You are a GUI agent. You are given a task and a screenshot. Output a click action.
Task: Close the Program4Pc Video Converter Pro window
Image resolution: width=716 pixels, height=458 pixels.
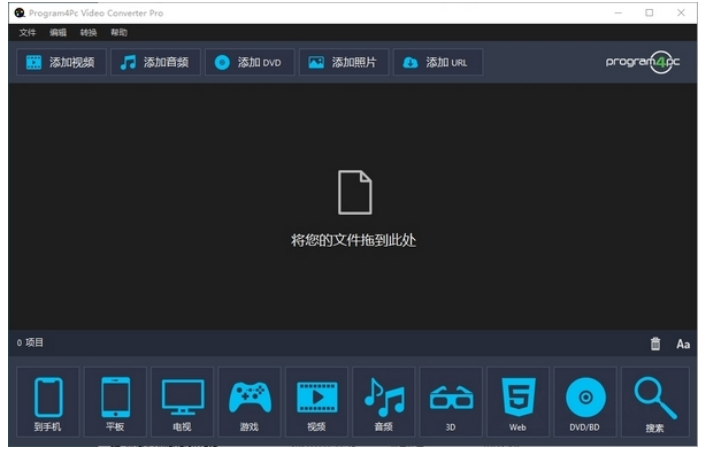[681, 13]
